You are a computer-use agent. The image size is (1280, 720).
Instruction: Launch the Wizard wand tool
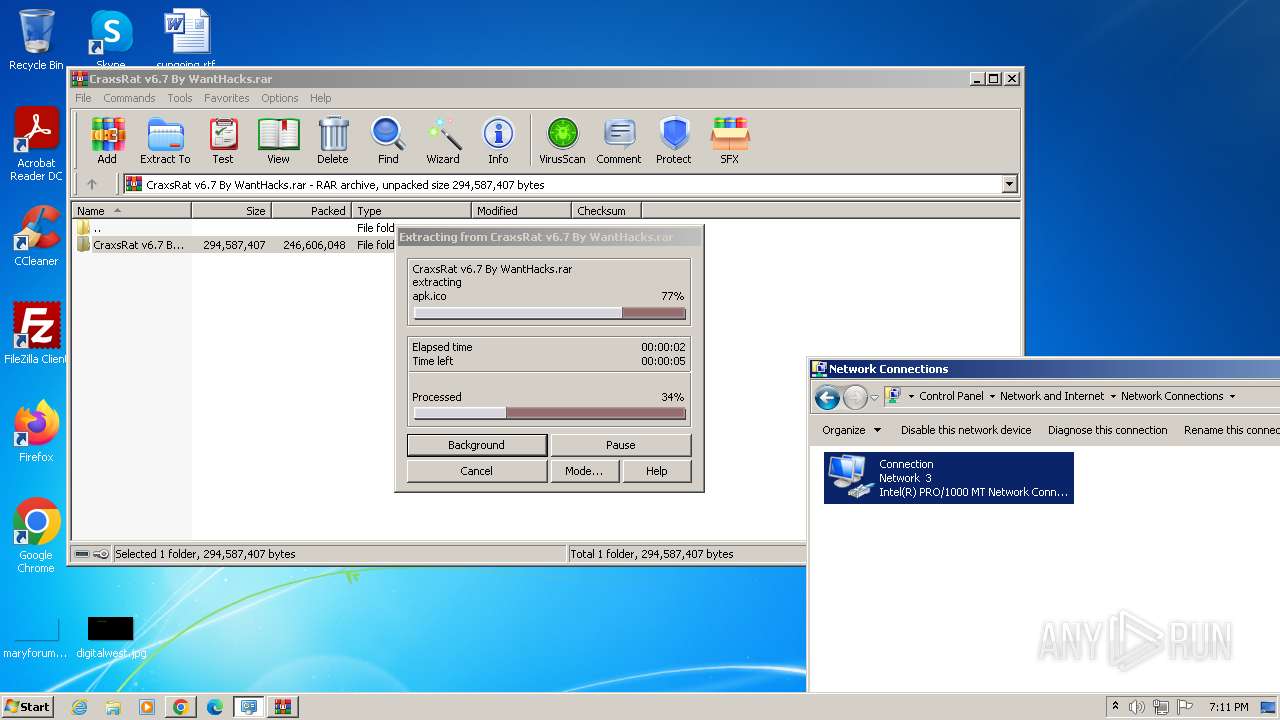(x=443, y=140)
